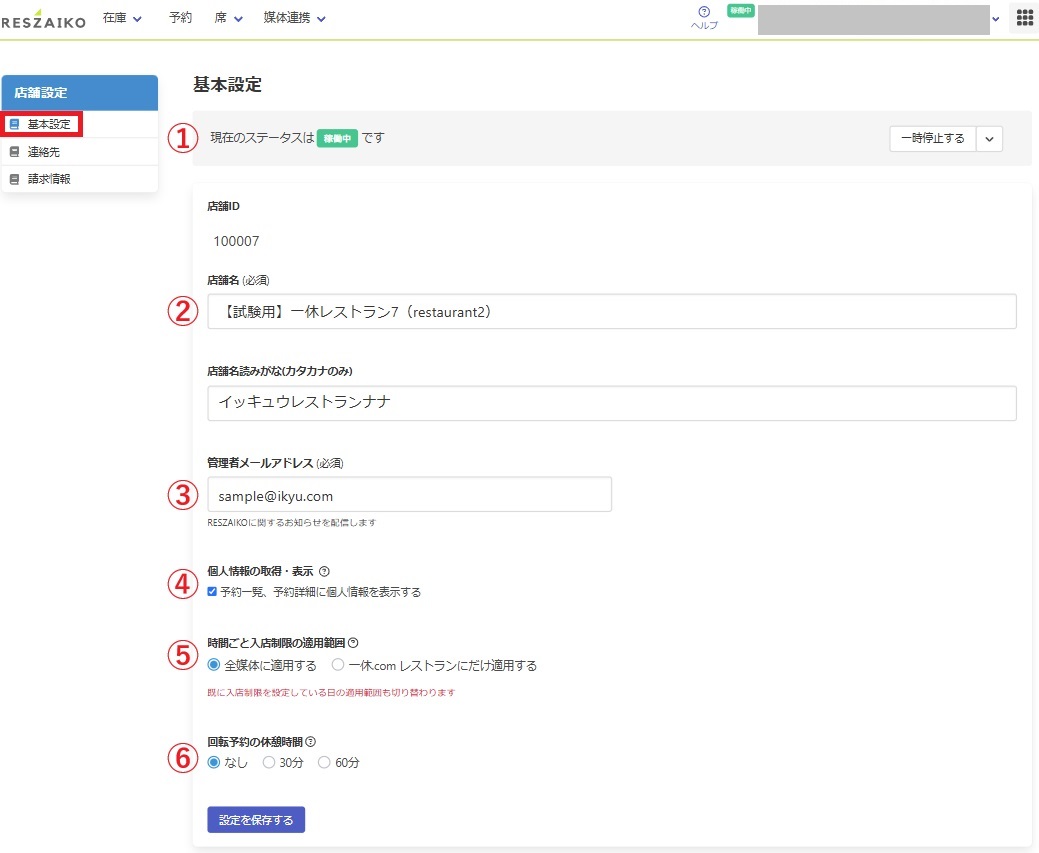Select the 一休.com レストランにだけ適用する option
Screen dimensions: 1039x853
[337, 665]
